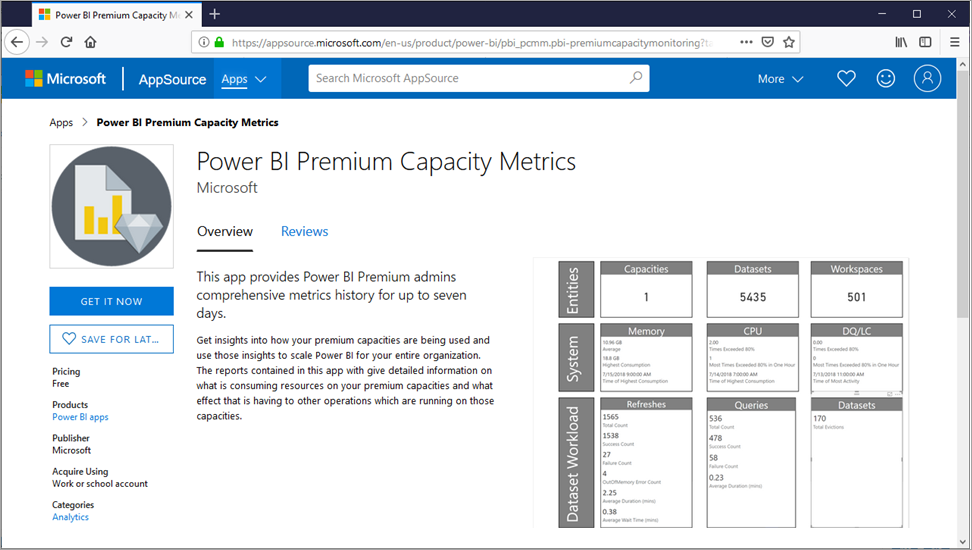This screenshot has height=550, width=972.
Task: Open the Firefox hamburger menu
Action: pos(955,42)
